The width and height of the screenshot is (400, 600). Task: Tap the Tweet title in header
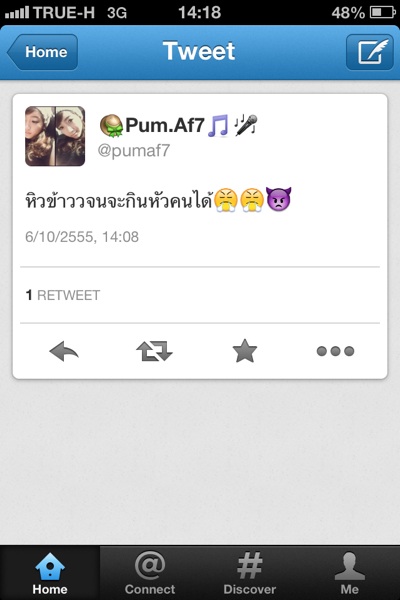point(199,51)
